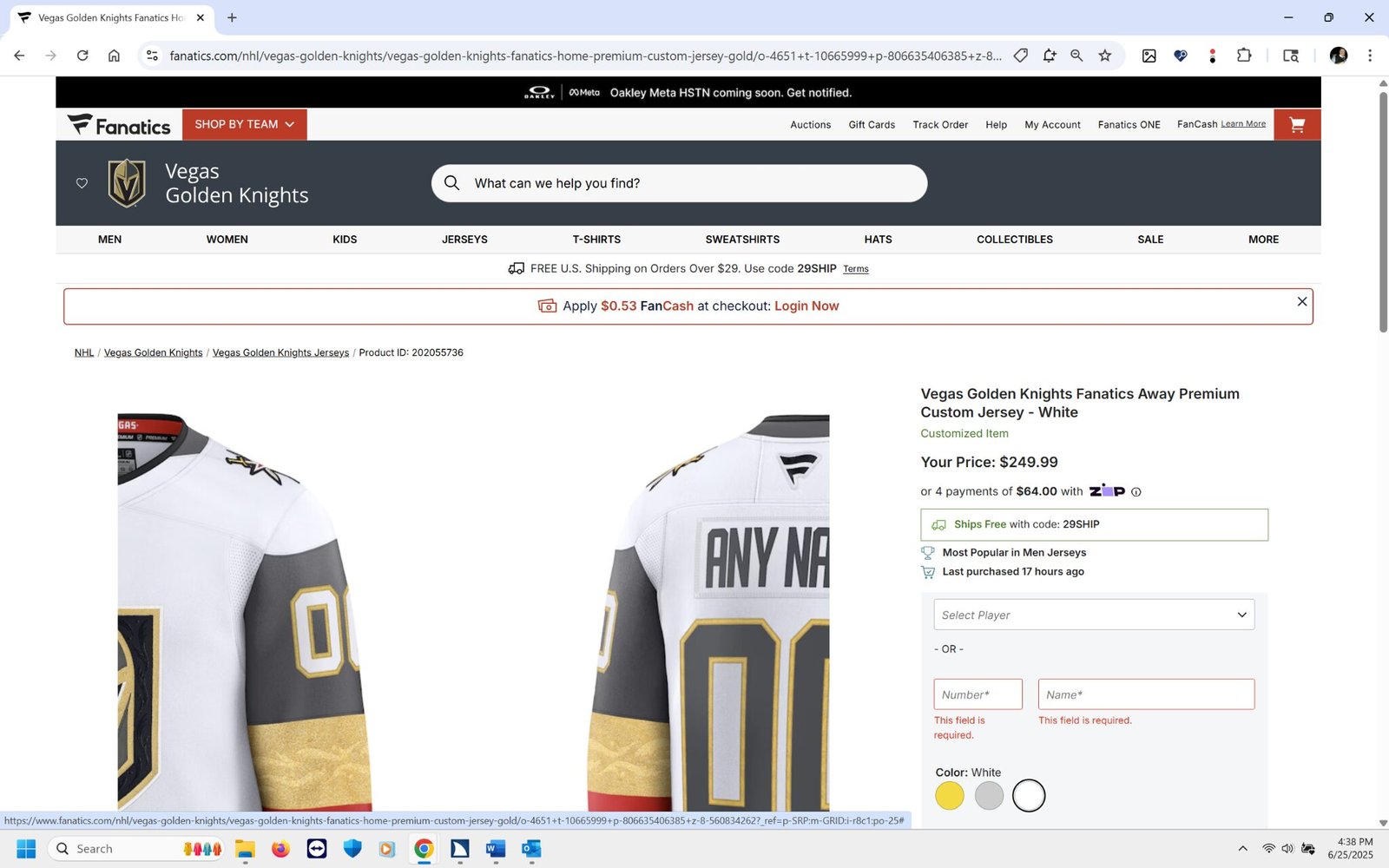The image size is (1389, 868).
Task: Open Microsoft Word from taskbar
Action: coord(496,849)
